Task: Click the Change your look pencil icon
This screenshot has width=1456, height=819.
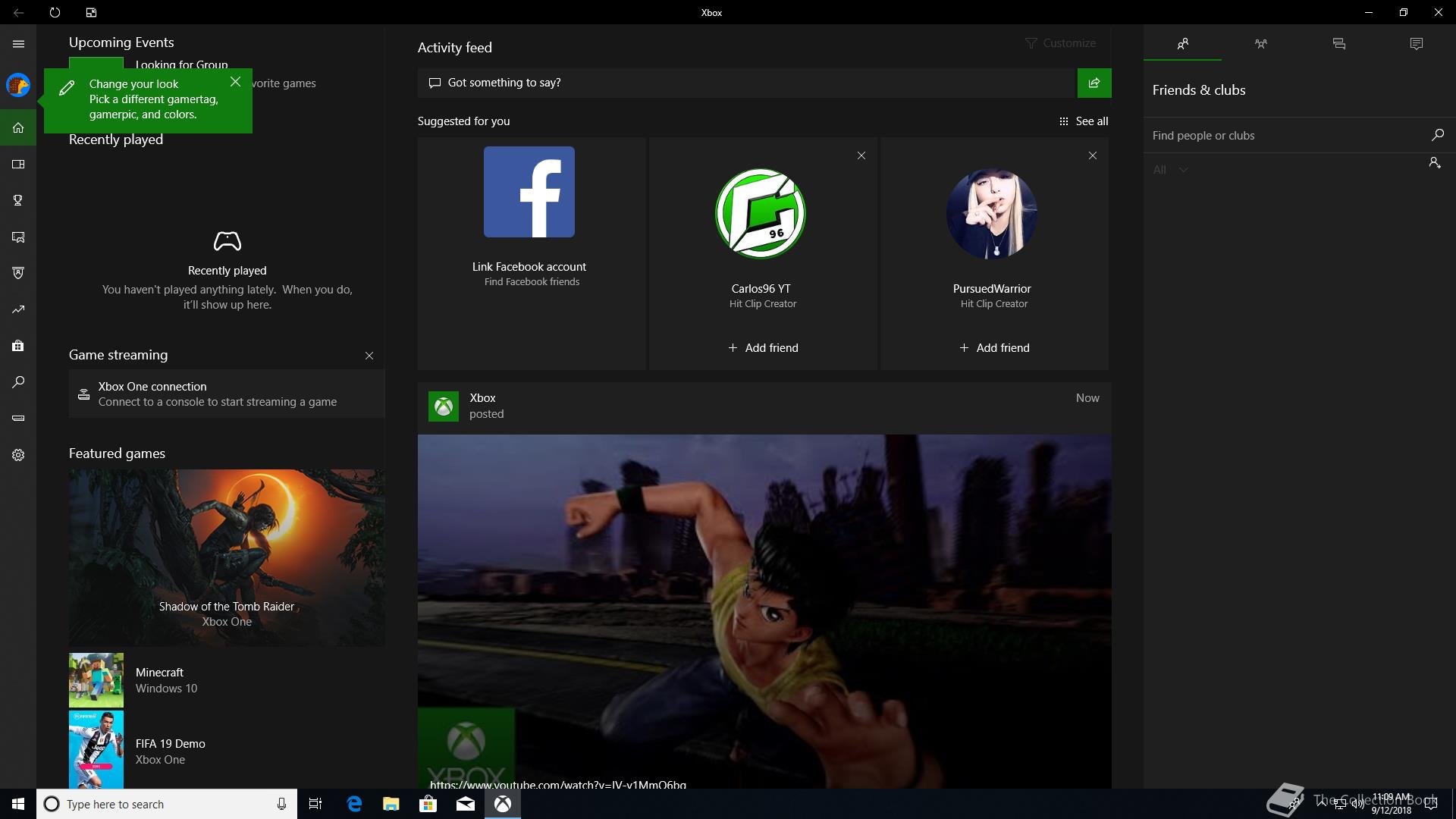Action: click(x=67, y=88)
